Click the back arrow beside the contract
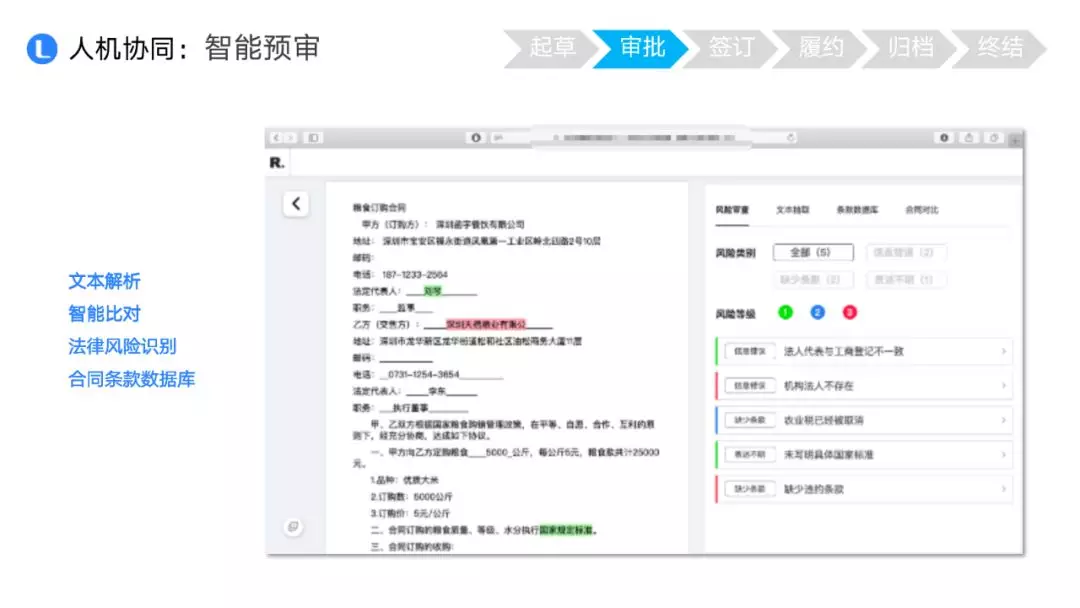1080x608 pixels. tap(296, 204)
